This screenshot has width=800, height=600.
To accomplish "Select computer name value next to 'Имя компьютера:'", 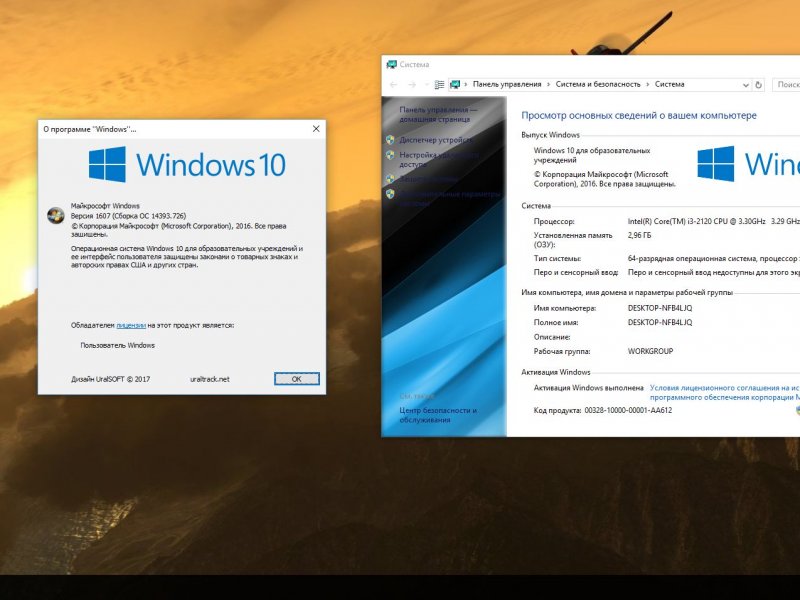I will pyautogui.click(x=660, y=308).
